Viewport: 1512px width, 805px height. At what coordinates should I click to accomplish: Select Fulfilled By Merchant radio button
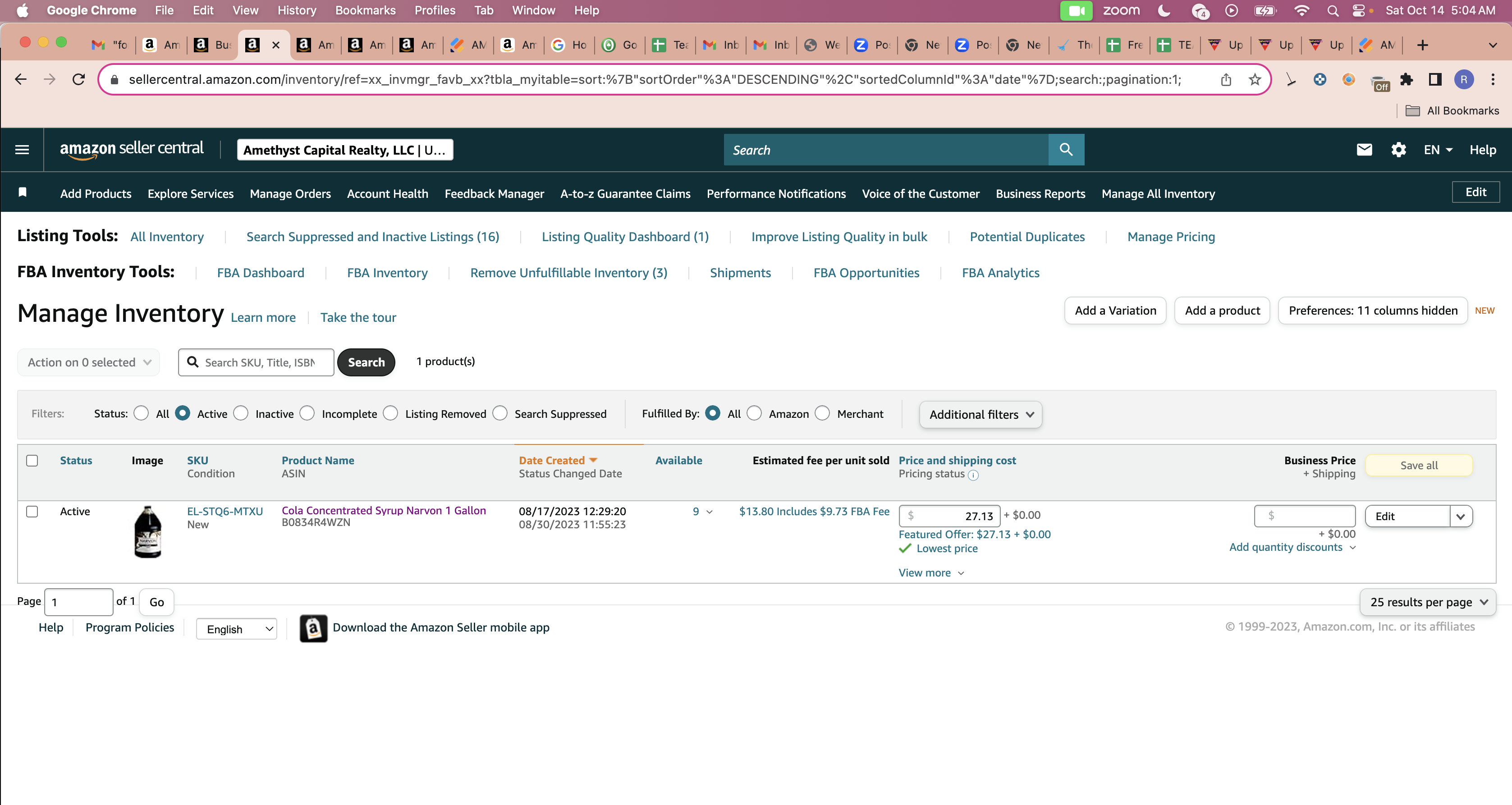pyautogui.click(x=822, y=413)
